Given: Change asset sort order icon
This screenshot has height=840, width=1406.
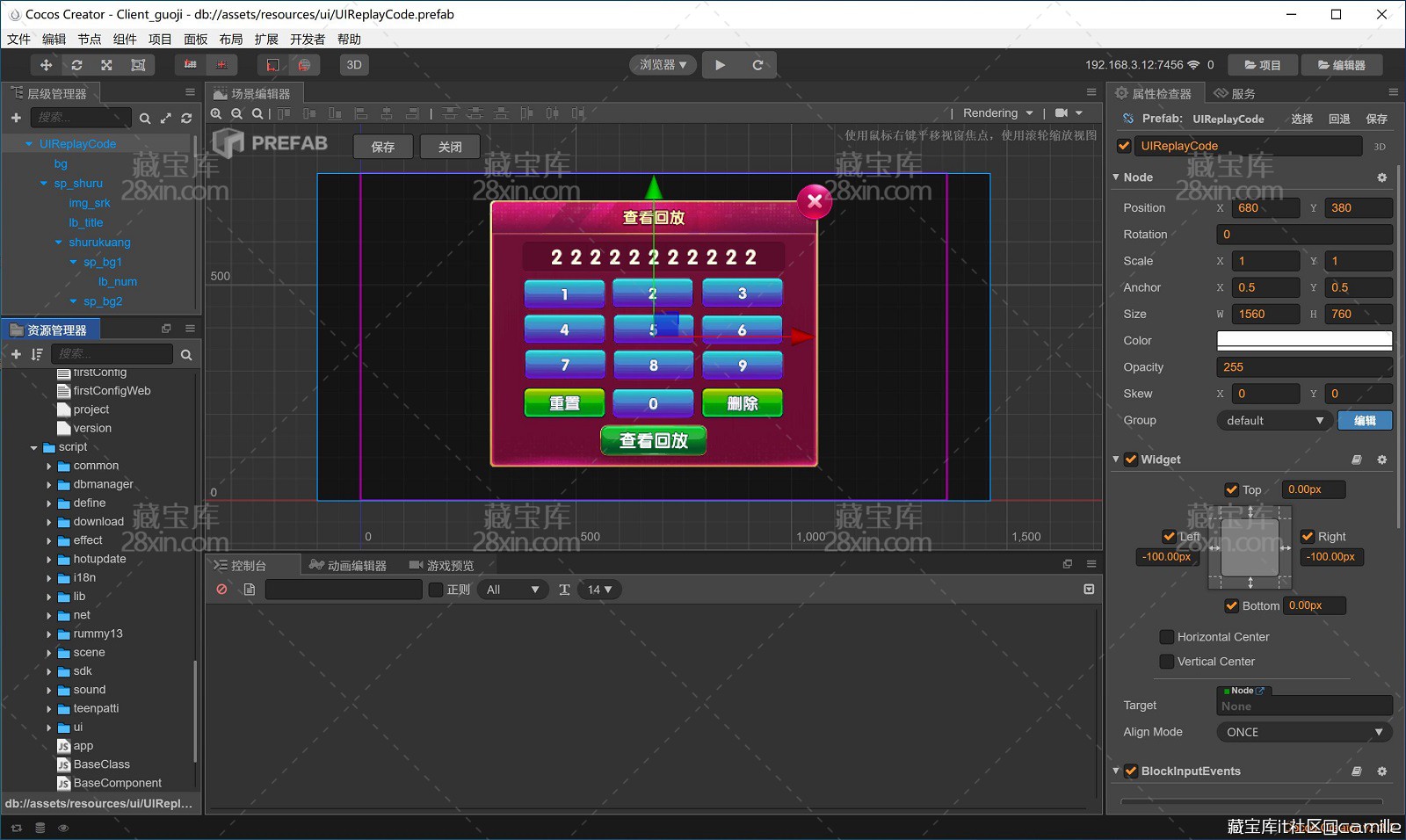Looking at the screenshot, I should [37, 354].
